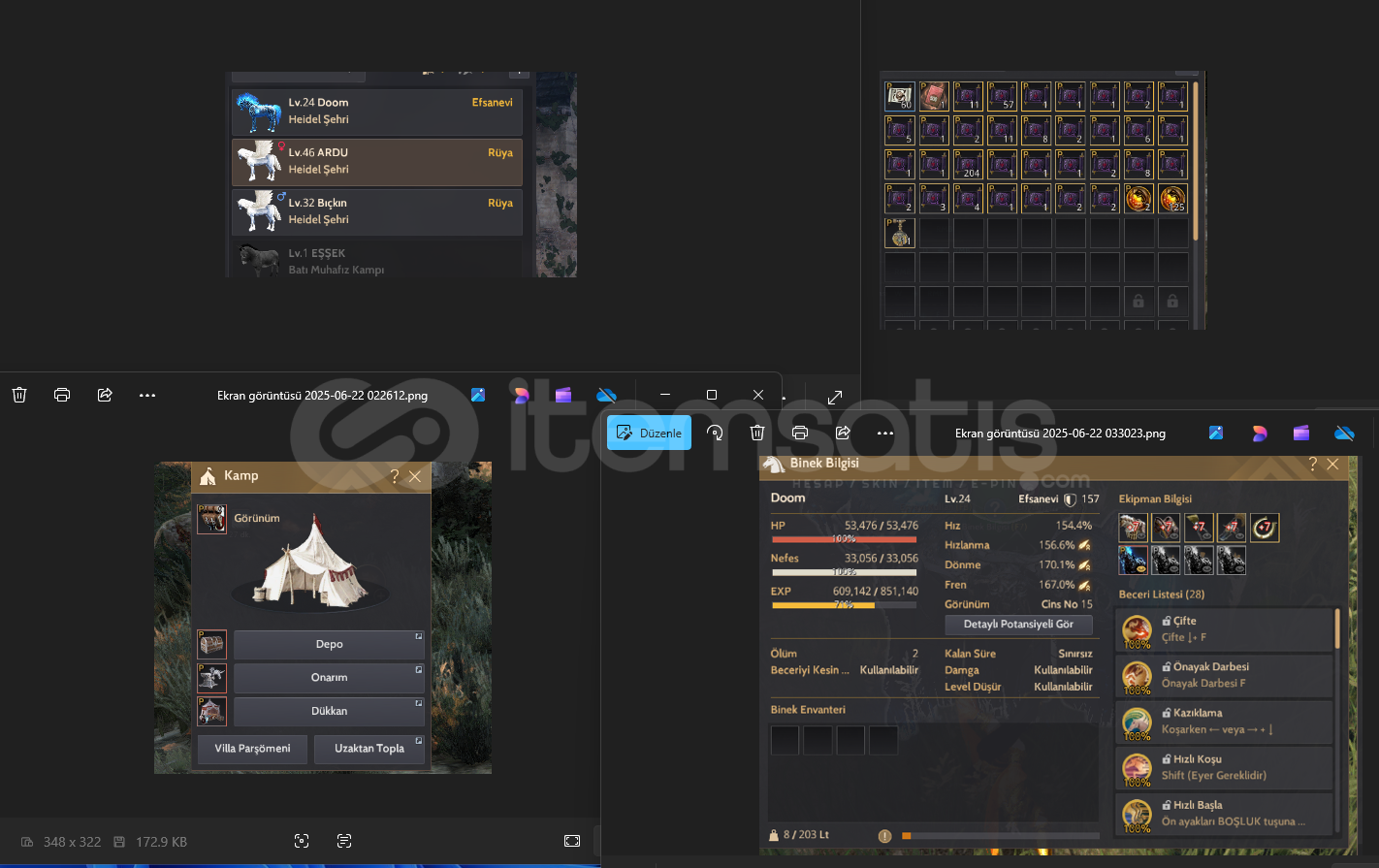The height and width of the screenshot is (868, 1379).
Task: Print the 022612 screenshot
Action: (x=62, y=395)
